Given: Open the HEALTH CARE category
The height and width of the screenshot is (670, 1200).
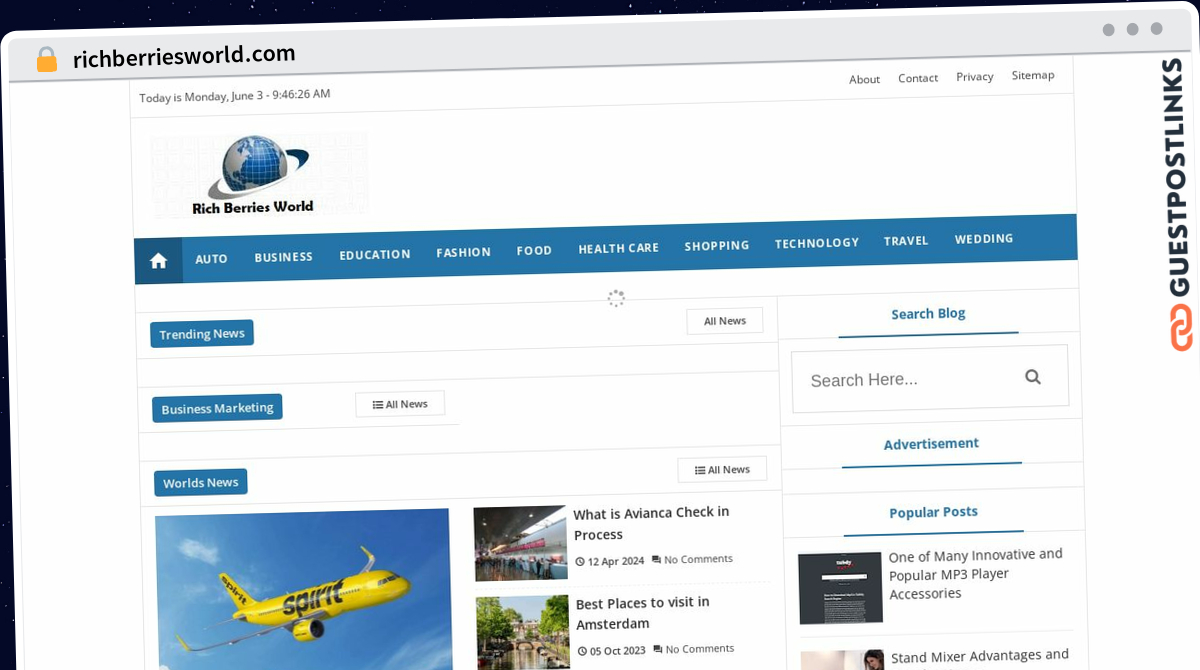Looking at the screenshot, I should pyautogui.click(x=619, y=248).
